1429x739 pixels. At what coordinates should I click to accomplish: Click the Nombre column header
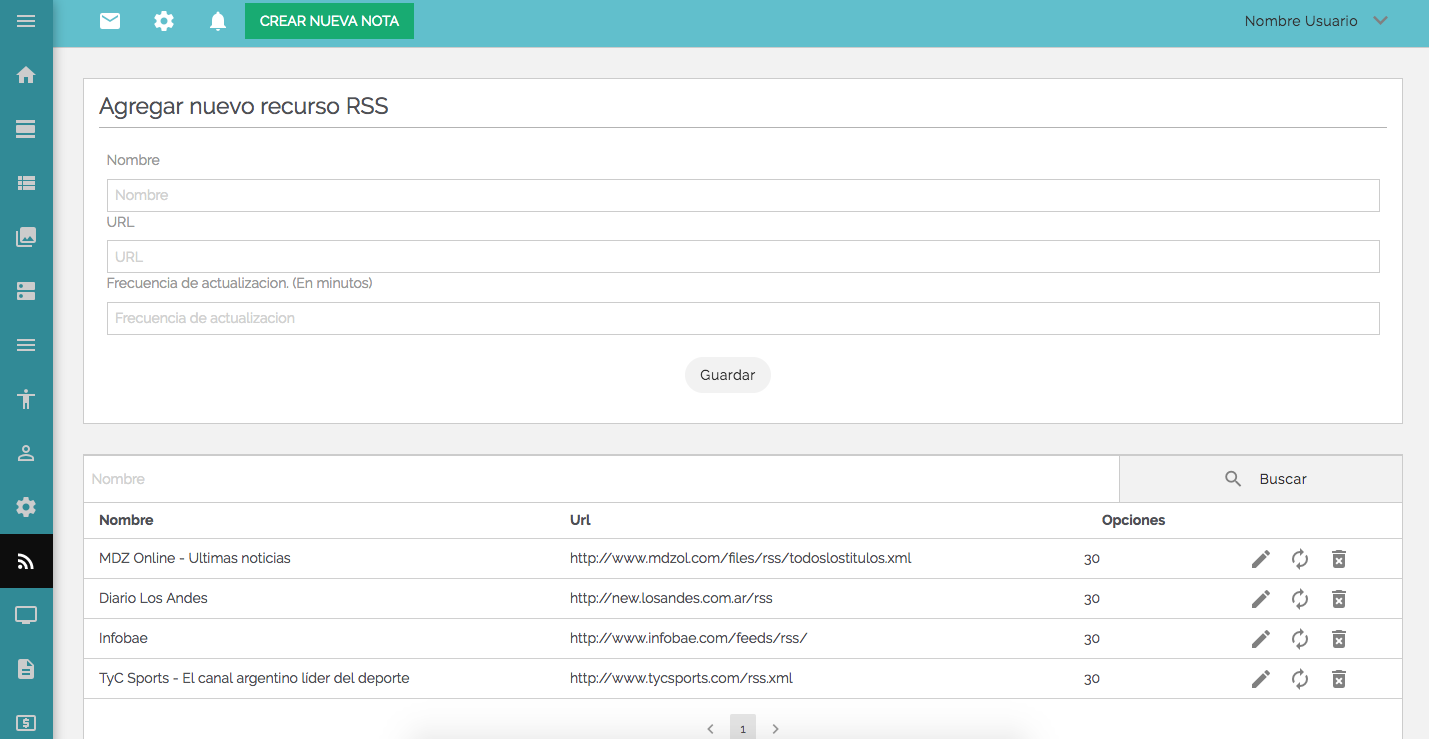[126, 520]
